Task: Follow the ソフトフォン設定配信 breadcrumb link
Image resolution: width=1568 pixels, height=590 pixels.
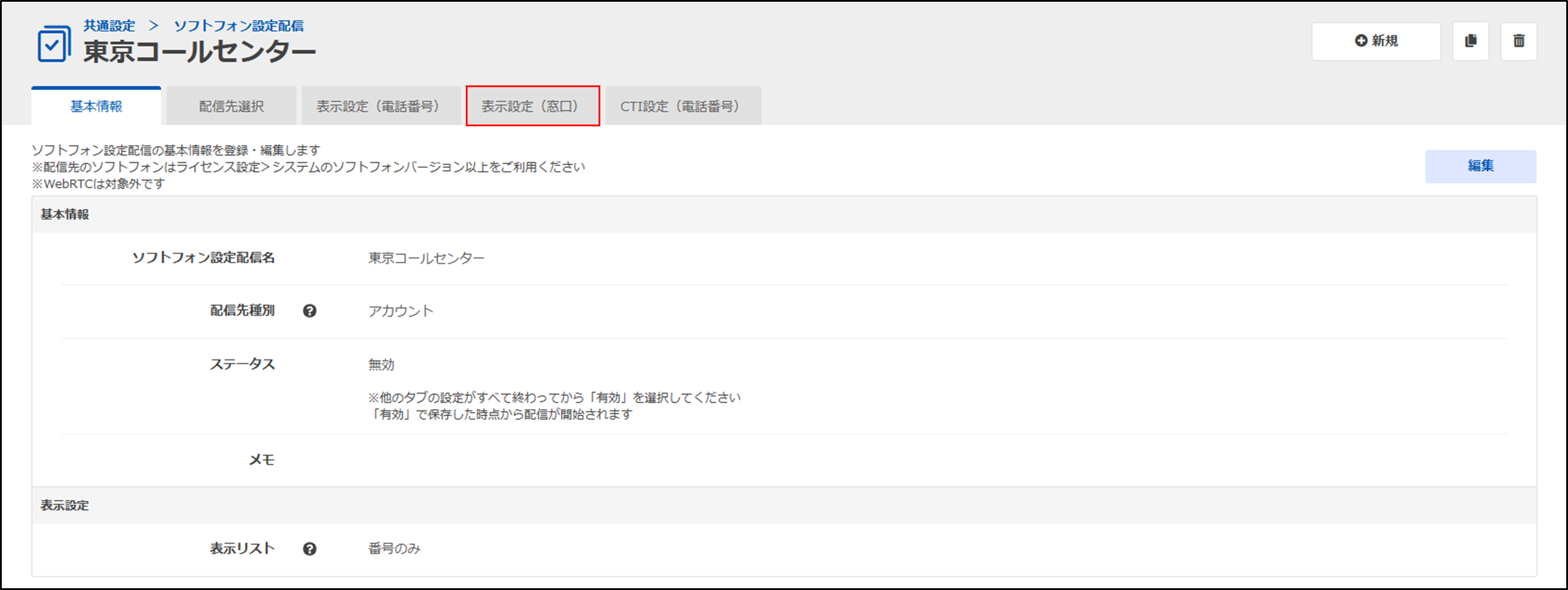Action: (x=239, y=25)
